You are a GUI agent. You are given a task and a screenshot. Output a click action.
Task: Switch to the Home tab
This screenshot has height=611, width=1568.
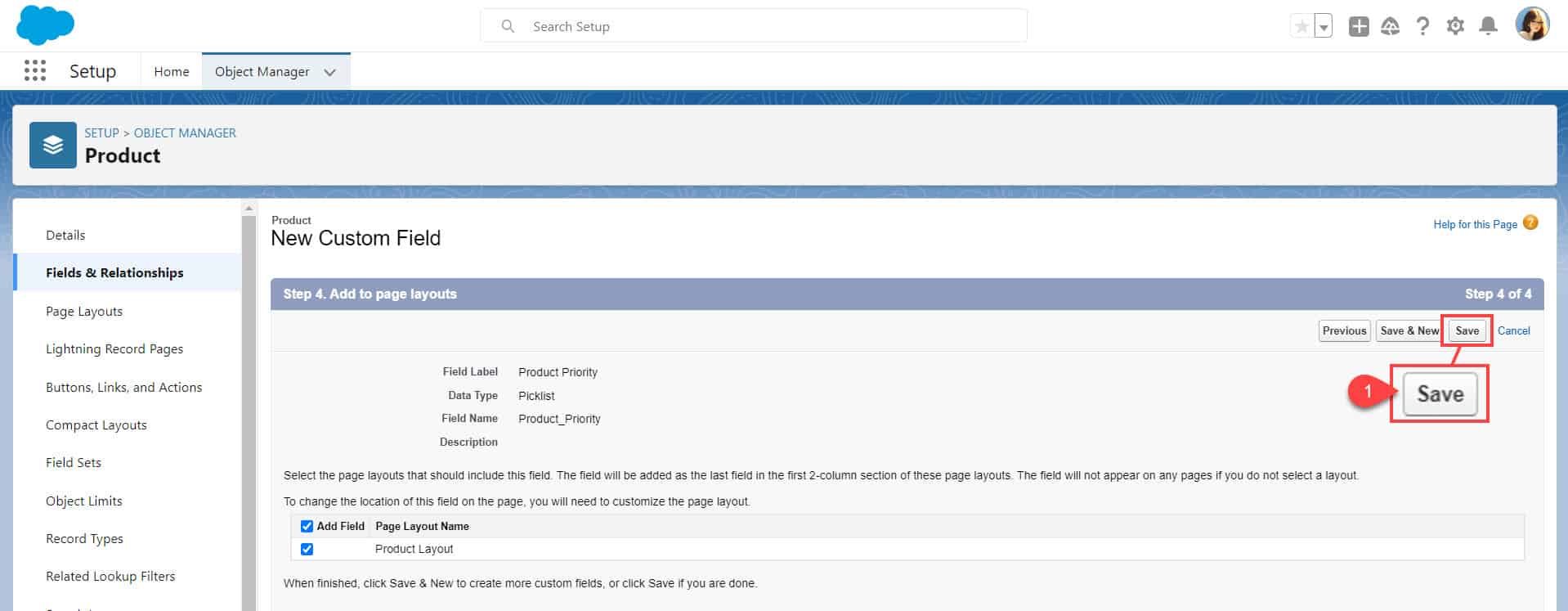coord(172,72)
